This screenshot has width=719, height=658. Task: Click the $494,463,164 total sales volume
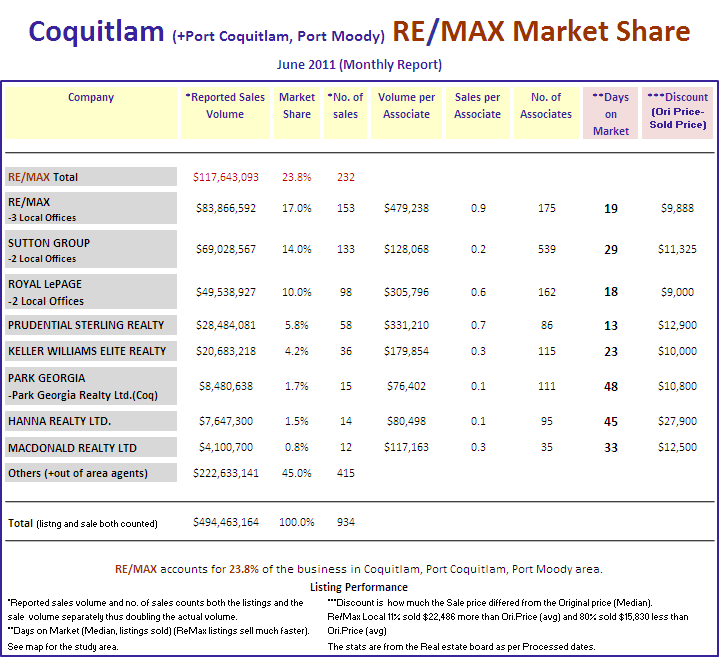coord(225,522)
